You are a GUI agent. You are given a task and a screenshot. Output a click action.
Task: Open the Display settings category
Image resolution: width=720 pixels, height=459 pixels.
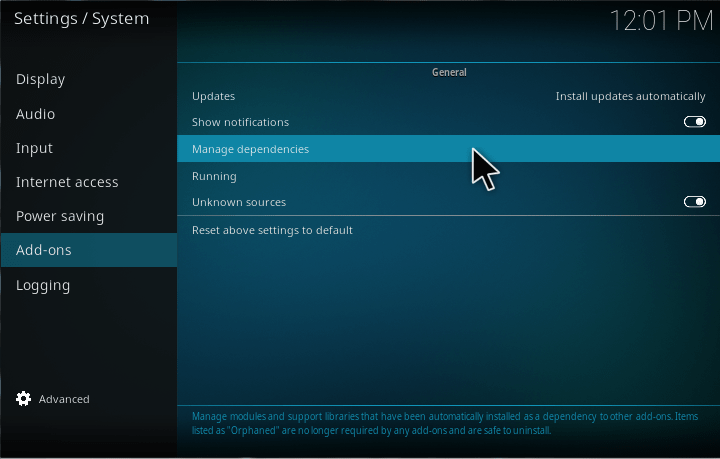pyautogui.click(x=89, y=79)
